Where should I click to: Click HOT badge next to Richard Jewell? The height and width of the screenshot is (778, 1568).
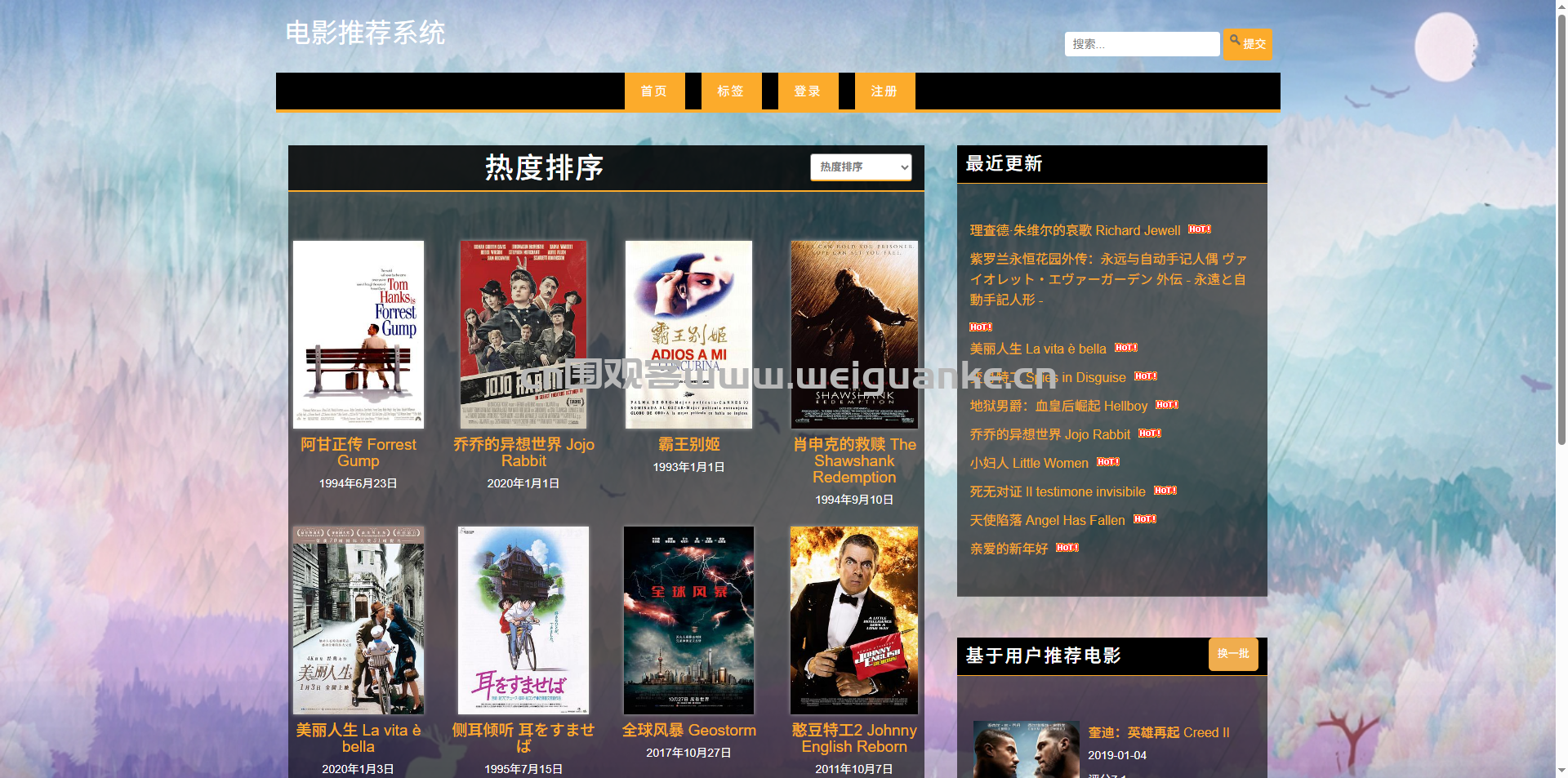[x=1200, y=229]
